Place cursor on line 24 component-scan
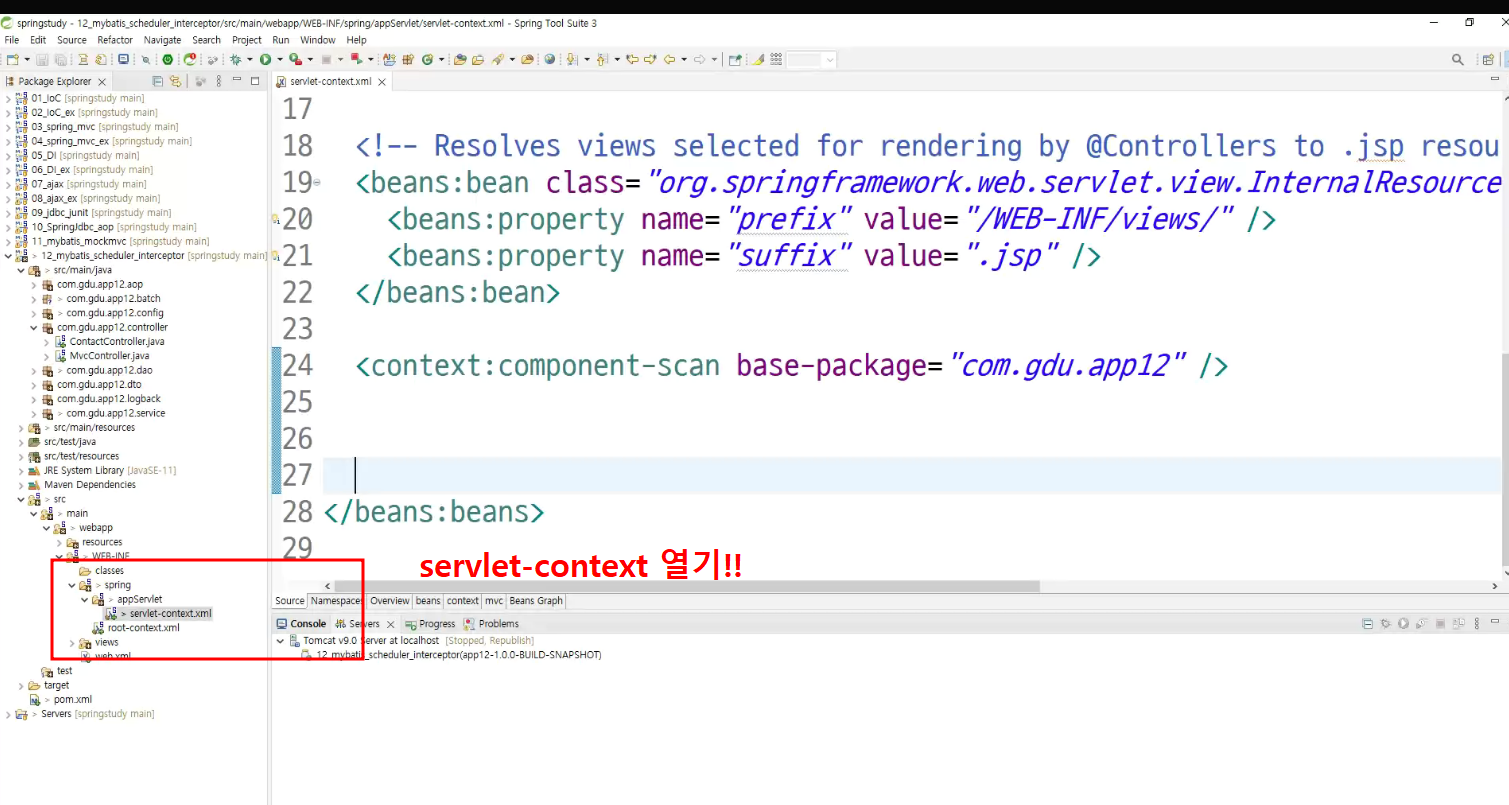1509x805 pixels. (791, 366)
